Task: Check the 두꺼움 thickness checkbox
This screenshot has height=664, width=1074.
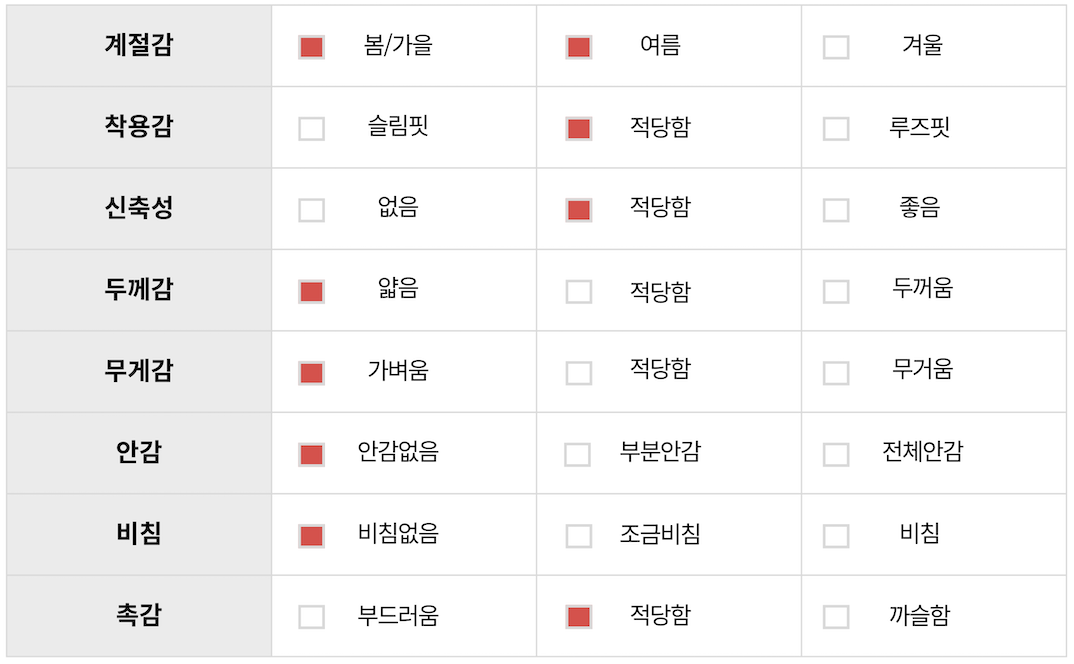Action: [836, 292]
